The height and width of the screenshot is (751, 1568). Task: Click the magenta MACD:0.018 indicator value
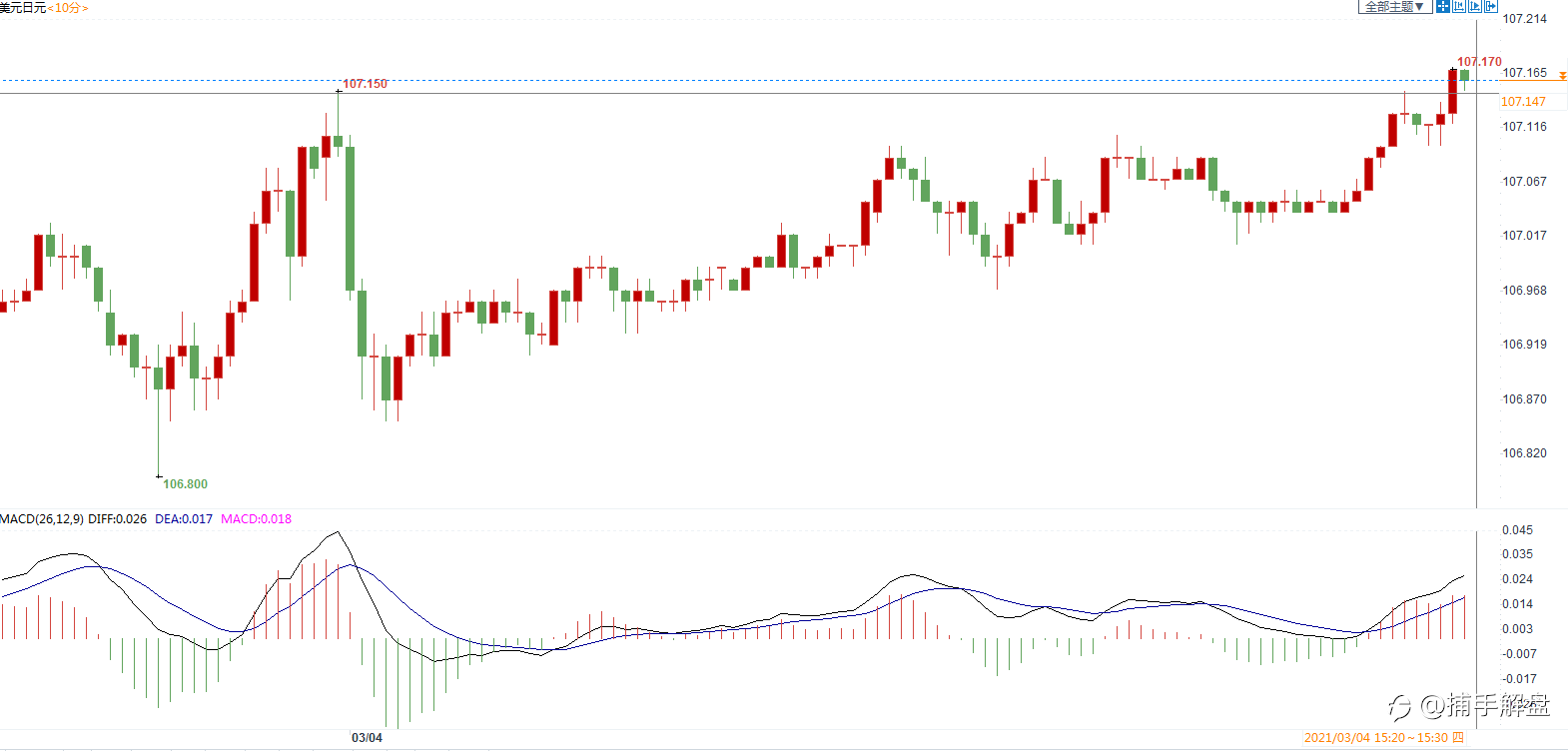257,519
